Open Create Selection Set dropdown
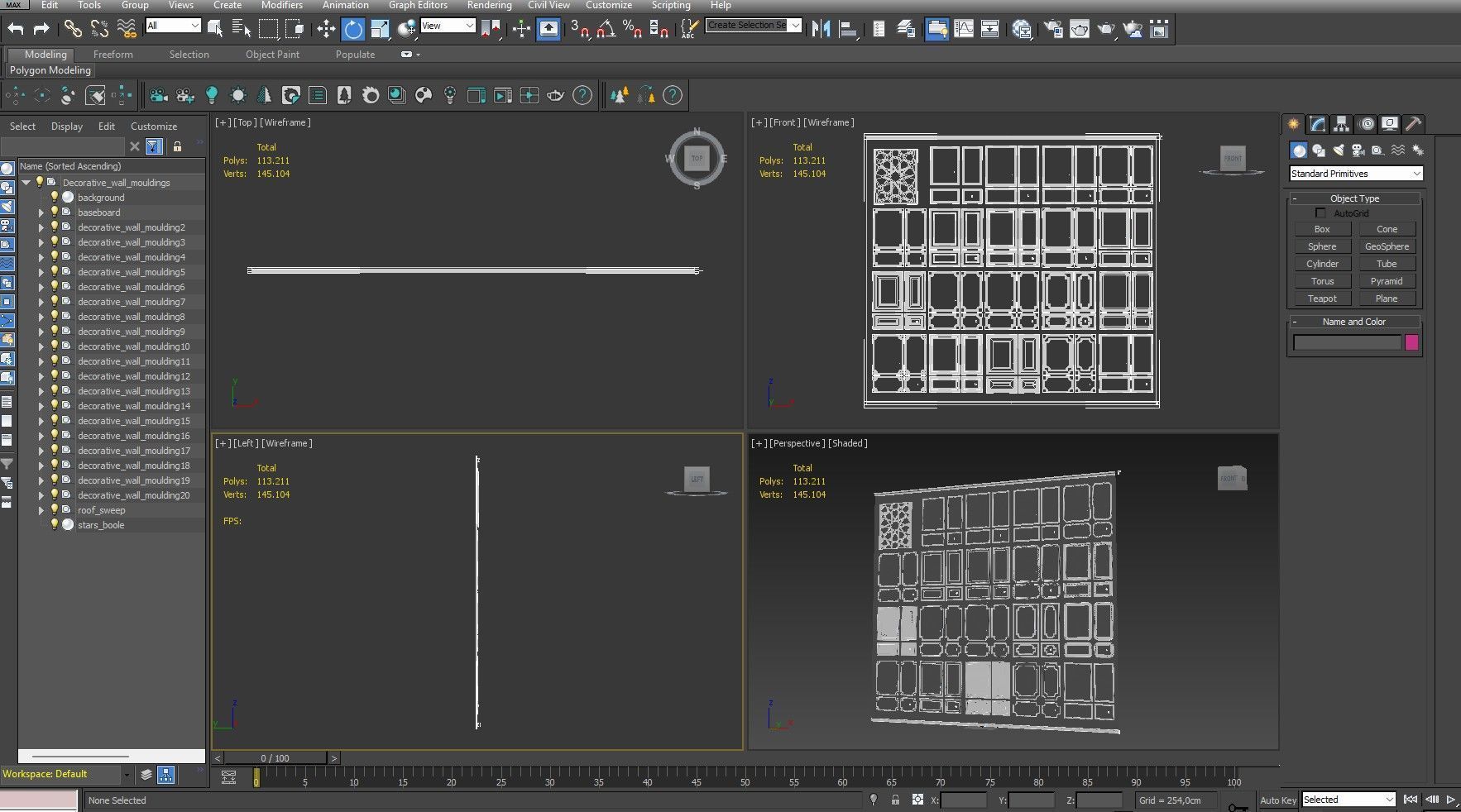The image size is (1461, 812). click(754, 26)
